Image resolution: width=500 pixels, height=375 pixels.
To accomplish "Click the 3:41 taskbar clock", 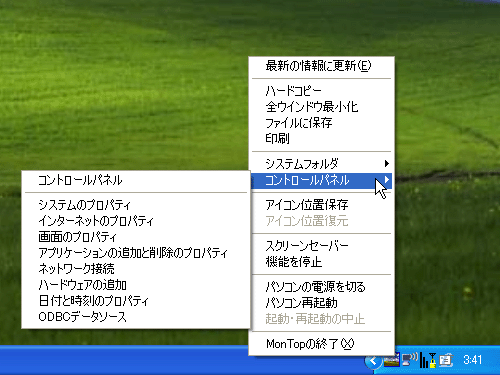I will [x=473, y=360].
